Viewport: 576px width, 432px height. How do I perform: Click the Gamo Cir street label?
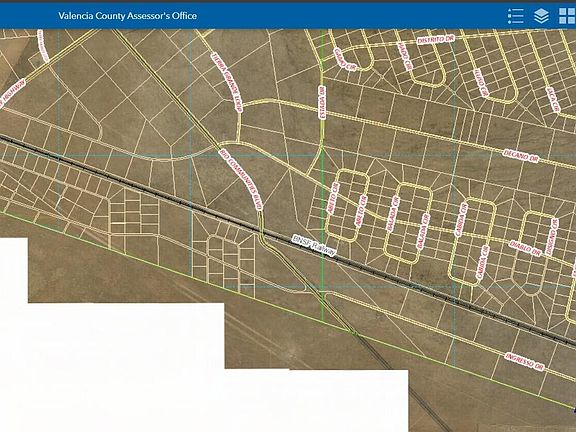tap(345, 59)
